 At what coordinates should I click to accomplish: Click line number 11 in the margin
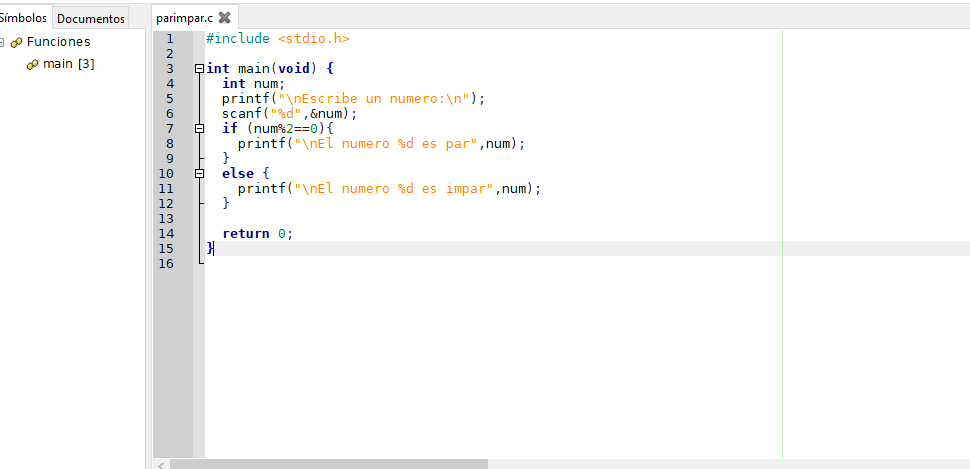tap(166, 189)
